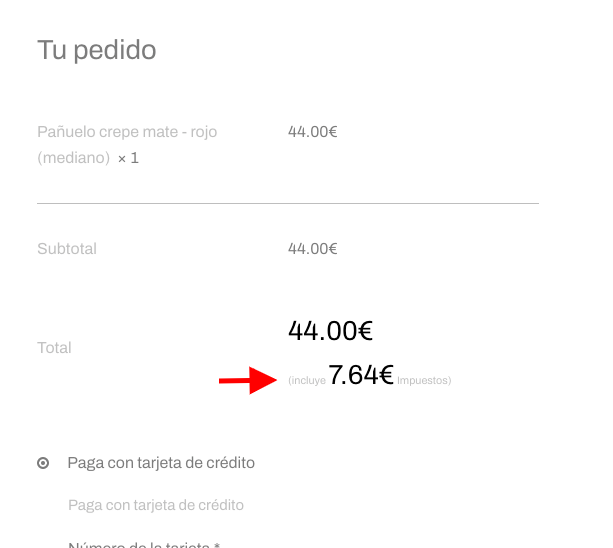Viewport: 613px width, 548px height.
Task: Click the subtotal amount 44.00€
Action: [x=312, y=249]
